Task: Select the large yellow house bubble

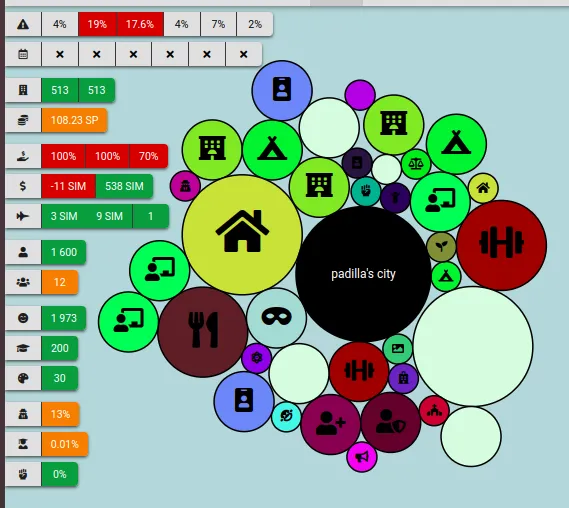Action: click(x=242, y=234)
